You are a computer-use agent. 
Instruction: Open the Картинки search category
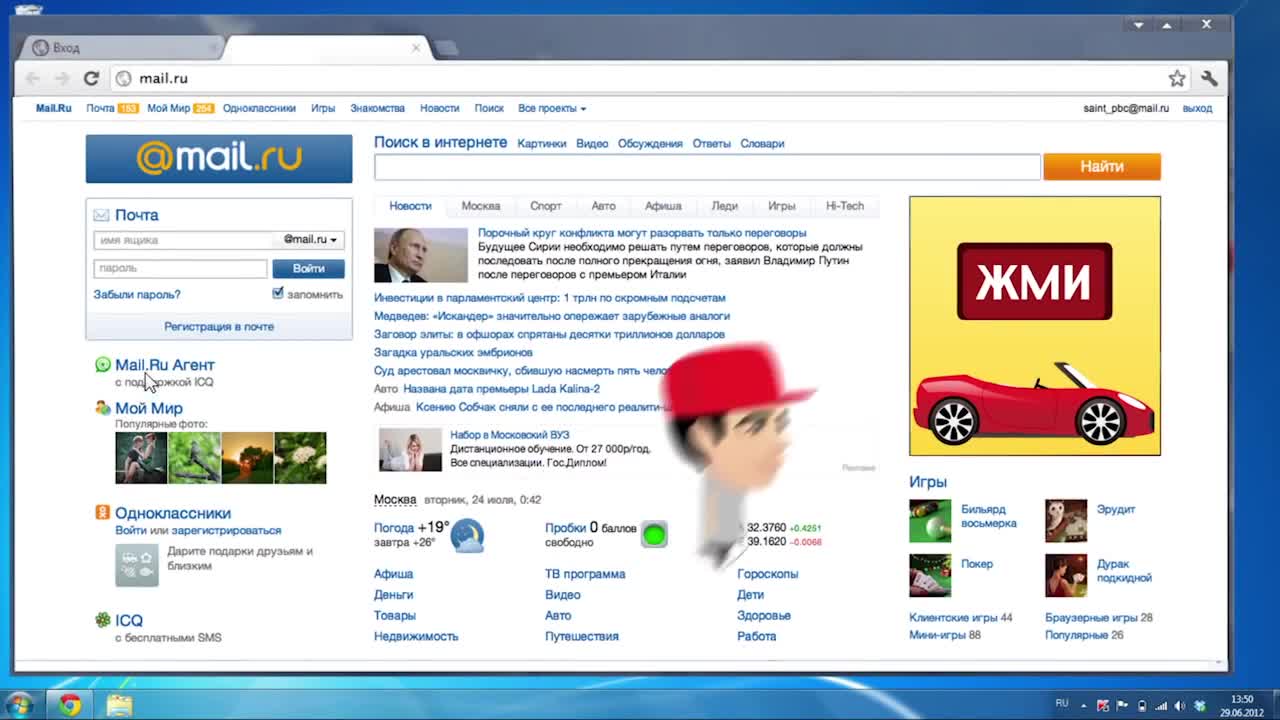(542, 143)
